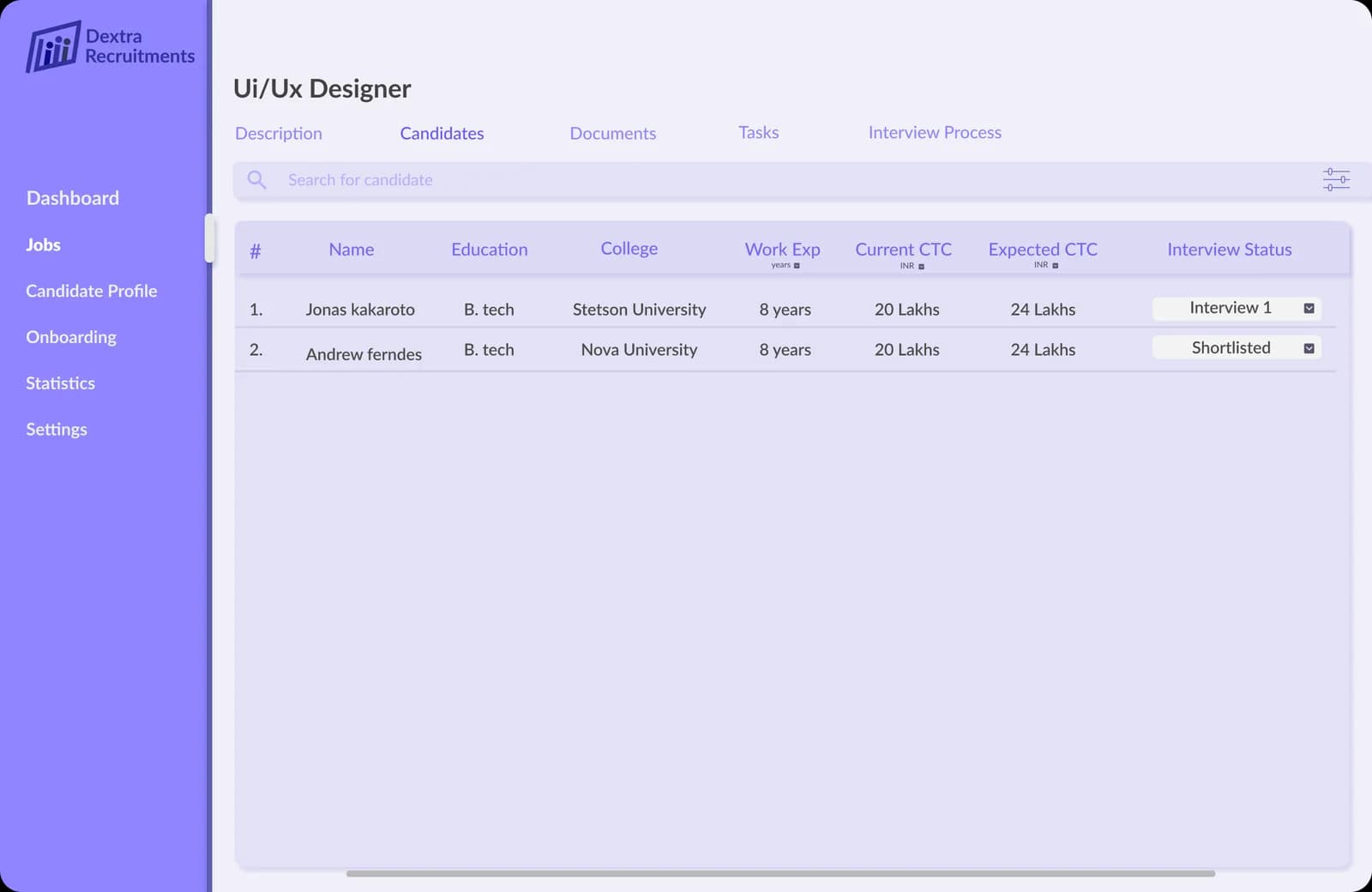This screenshot has width=1372, height=892.
Task: Click B. tech in Andrew ferndes's row
Action: pyautogui.click(x=489, y=350)
